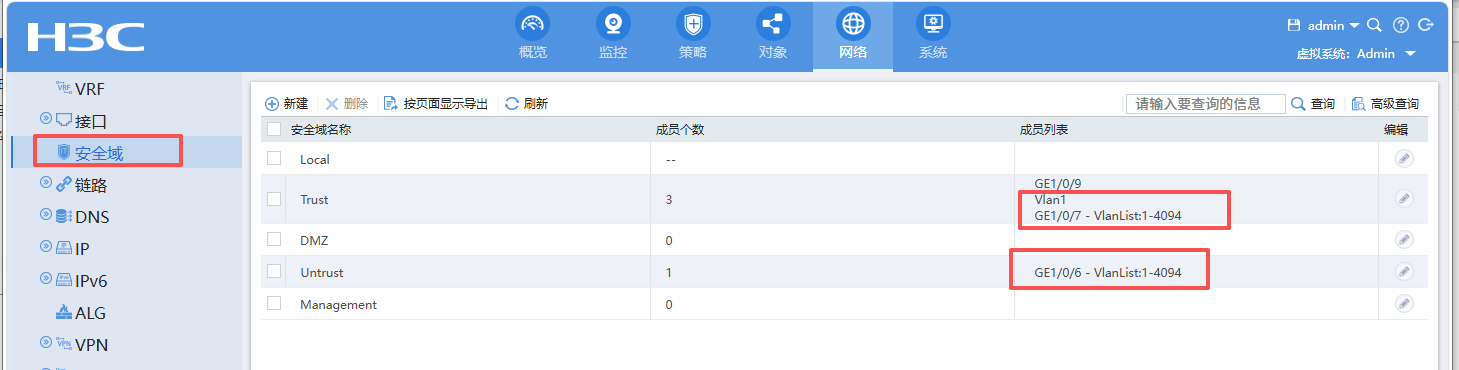Viewport: 1459px width, 370px height.
Task: Click the Trust zone name
Action: pos(314,200)
